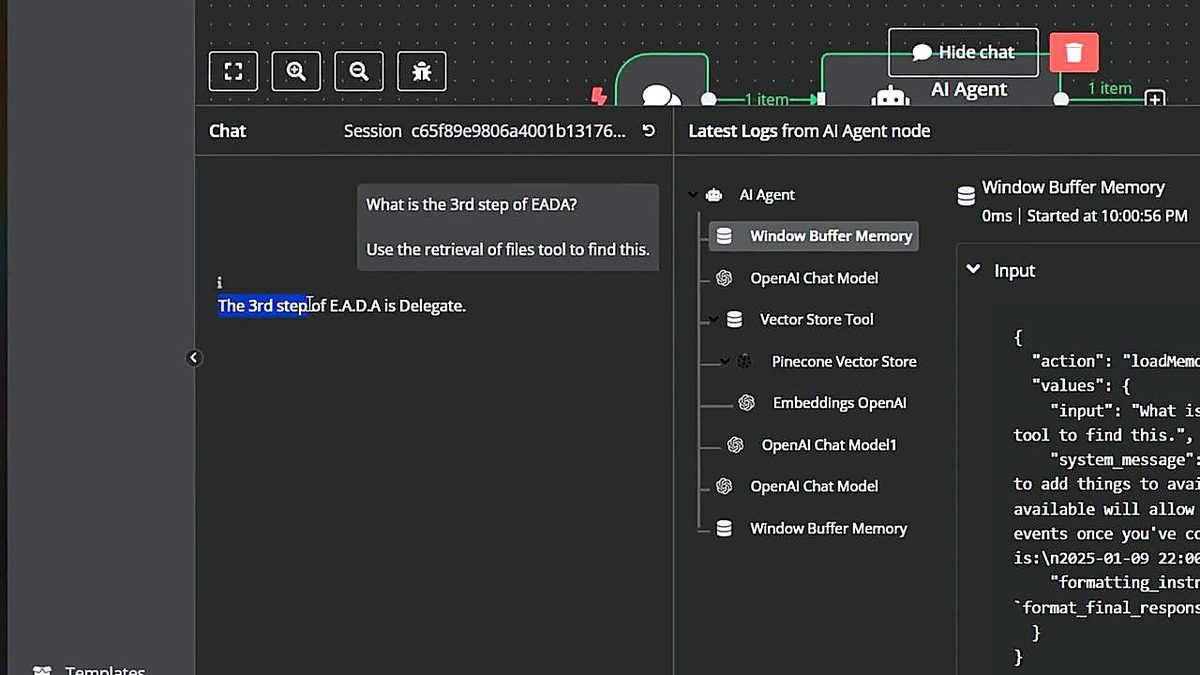Image resolution: width=1200 pixels, height=675 pixels.
Task: Select the first OpenAI Chat Model entry
Action: pyautogui.click(x=814, y=278)
